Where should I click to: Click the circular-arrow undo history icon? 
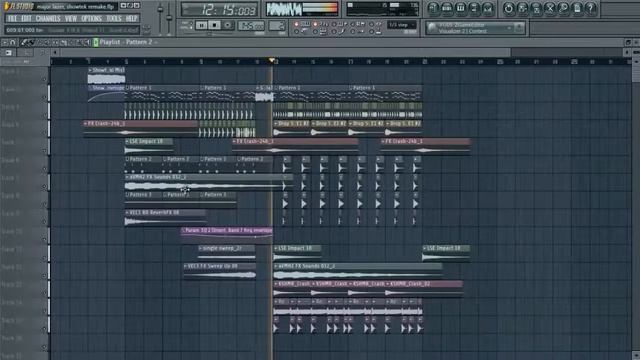click(x=509, y=8)
